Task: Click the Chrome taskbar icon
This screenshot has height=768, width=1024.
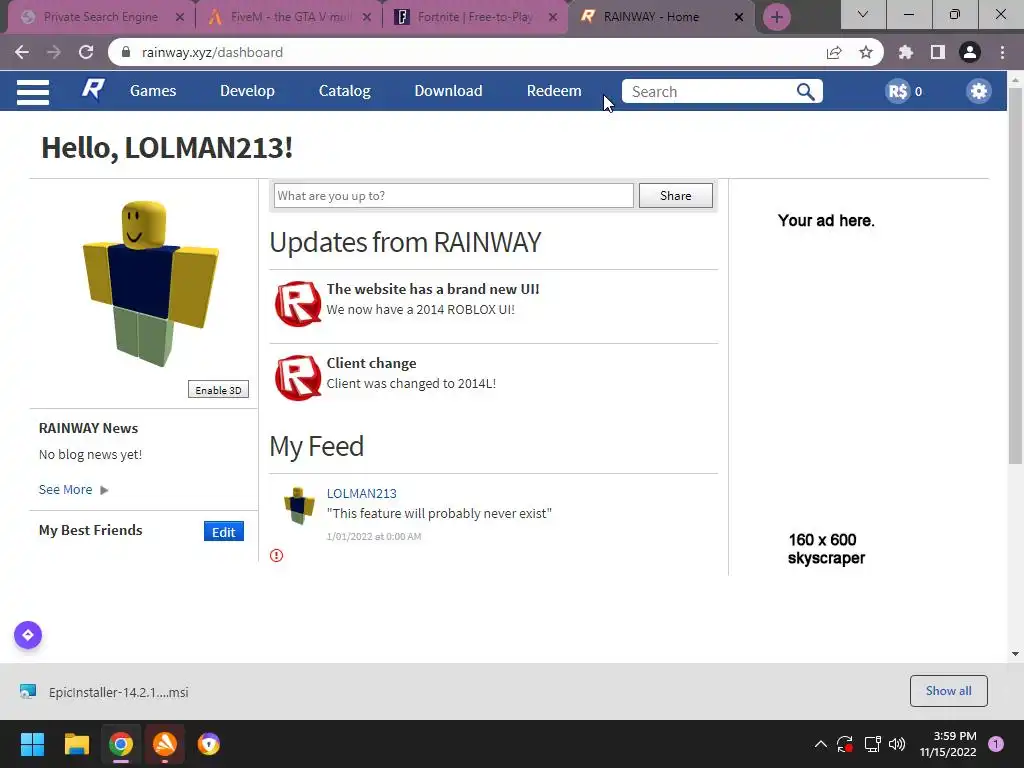Action: pyautogui.click(x=121, y=744)
